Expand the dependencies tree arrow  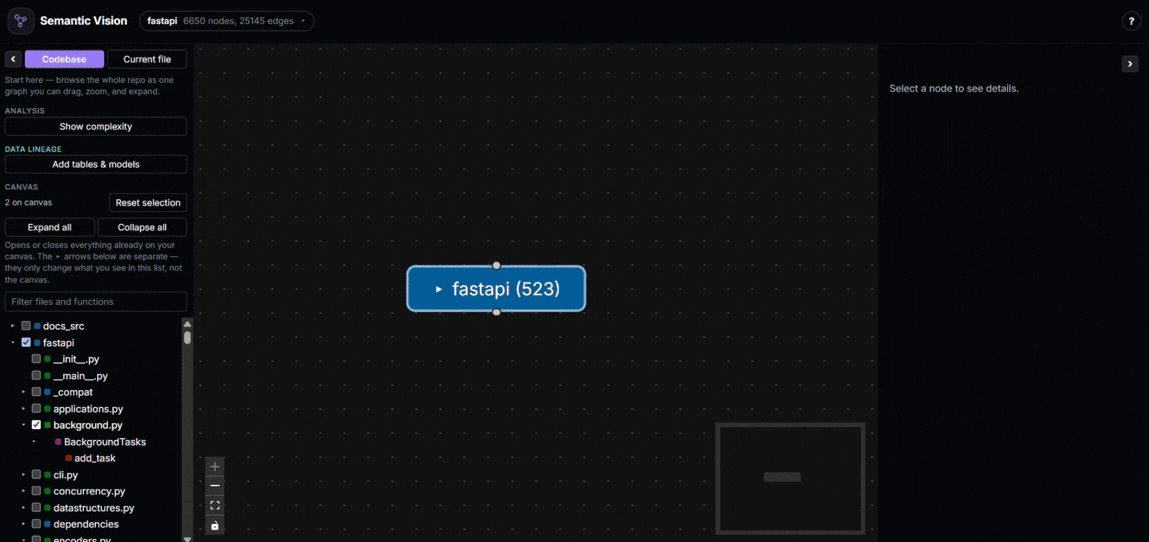click(23, 524)
